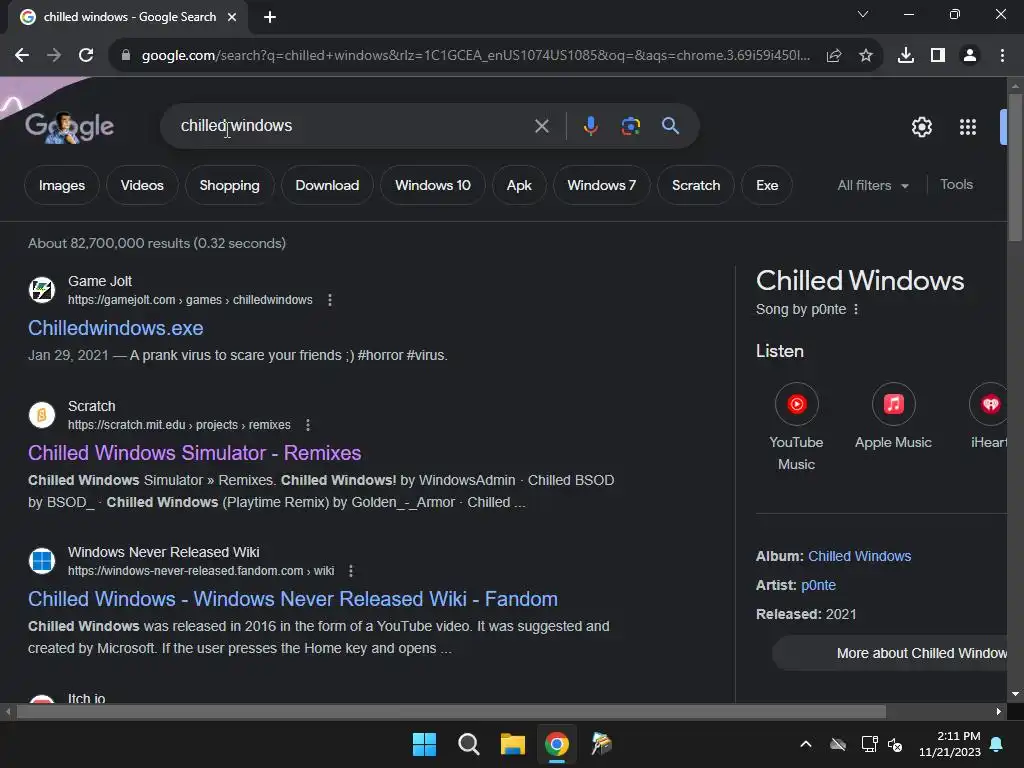
Task: Share this page from address bar
Action: click(834, 56)
